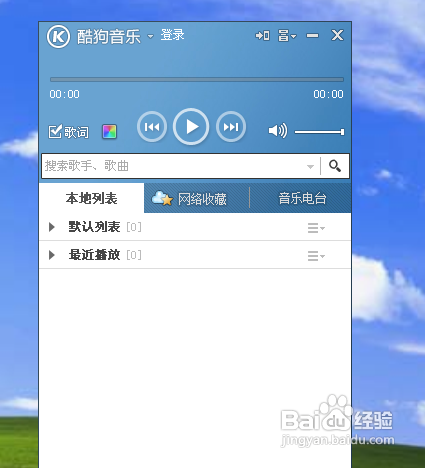Click the 登录 login link
The width and height of the screenshot is (425, 468).
coord(172,35)
